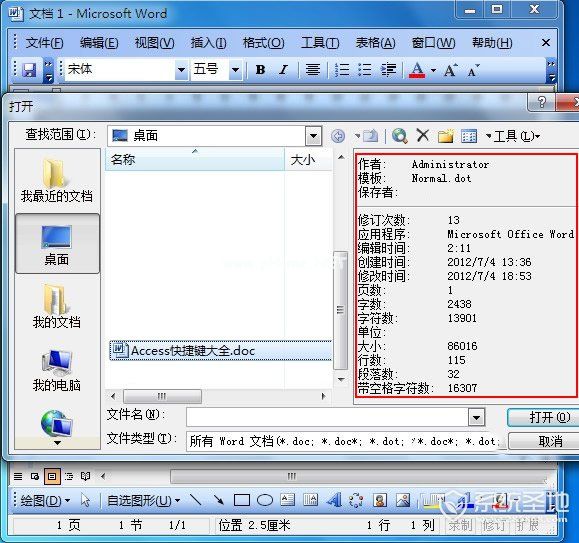Click the increase indent icon
This screenshot has height=543, width=579.
click(388, 69)
